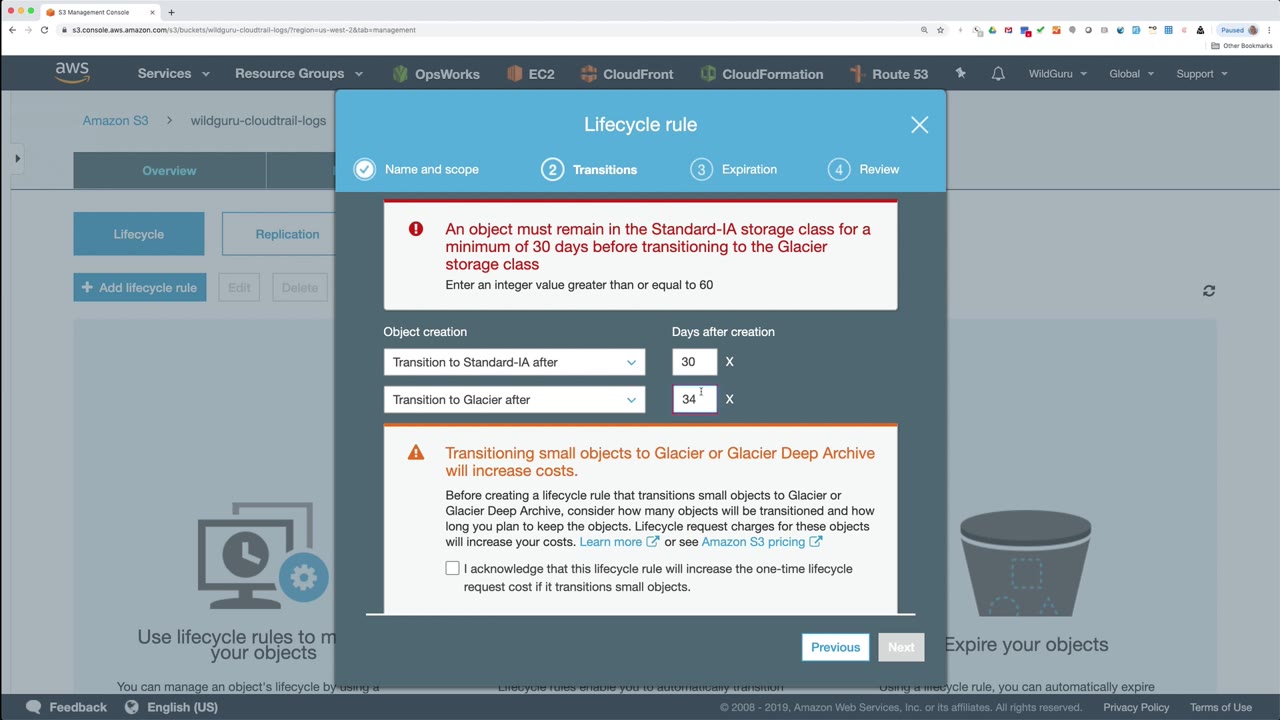
Task: Click the step 4 Review circle
Action: (839, 169)
